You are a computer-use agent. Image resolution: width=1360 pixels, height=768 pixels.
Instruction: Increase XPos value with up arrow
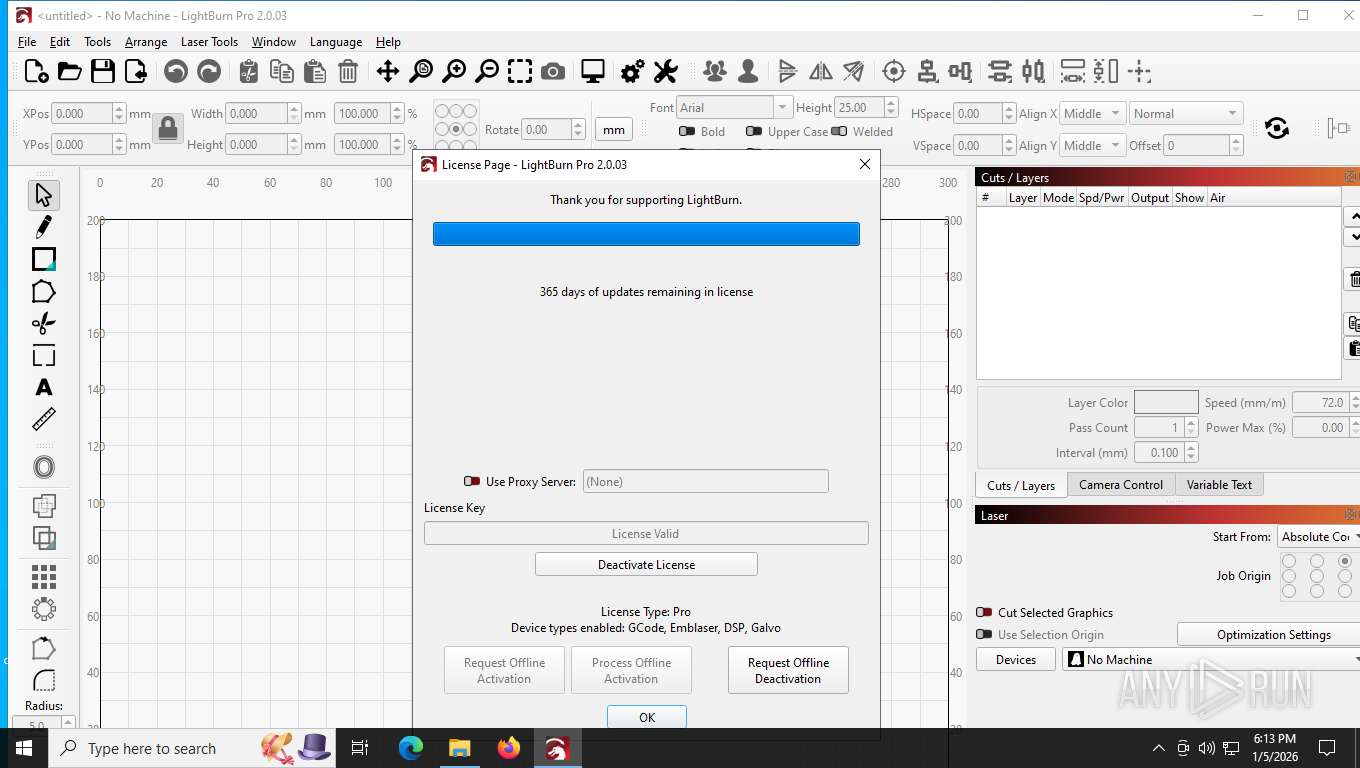[119, 109]
